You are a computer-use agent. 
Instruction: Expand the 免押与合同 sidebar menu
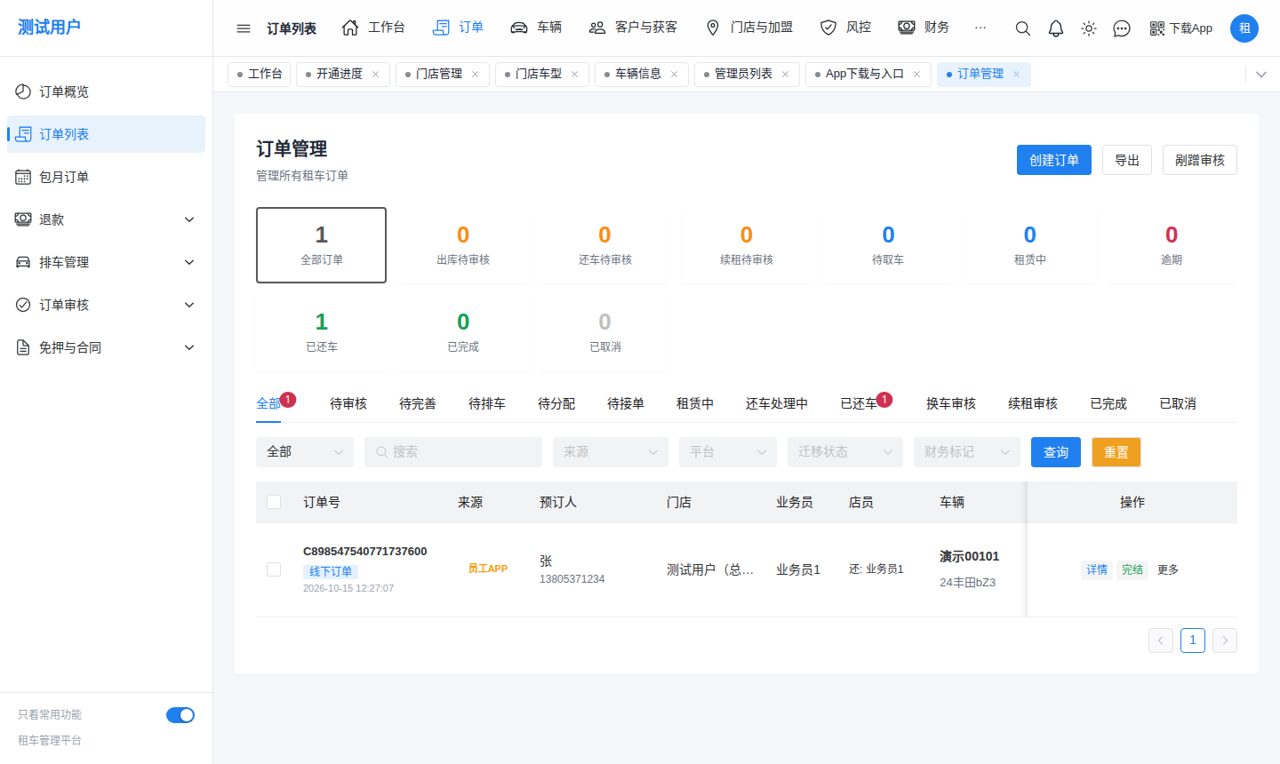[106, 348]
